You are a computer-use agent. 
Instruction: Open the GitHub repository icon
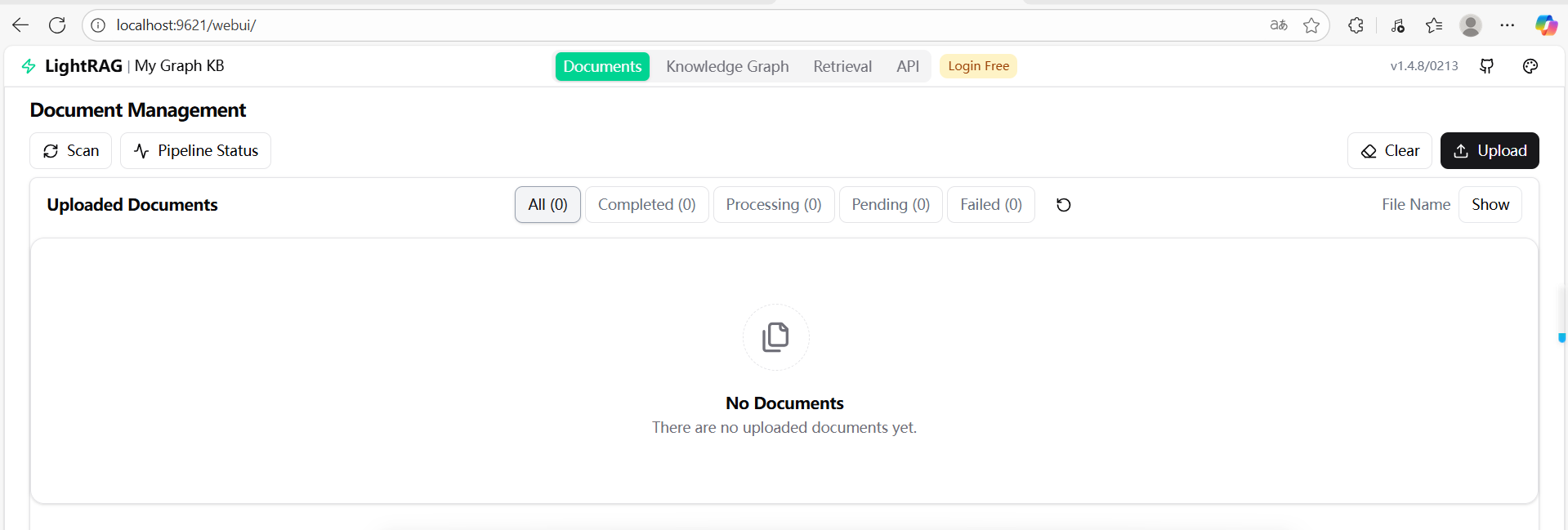1487,66
